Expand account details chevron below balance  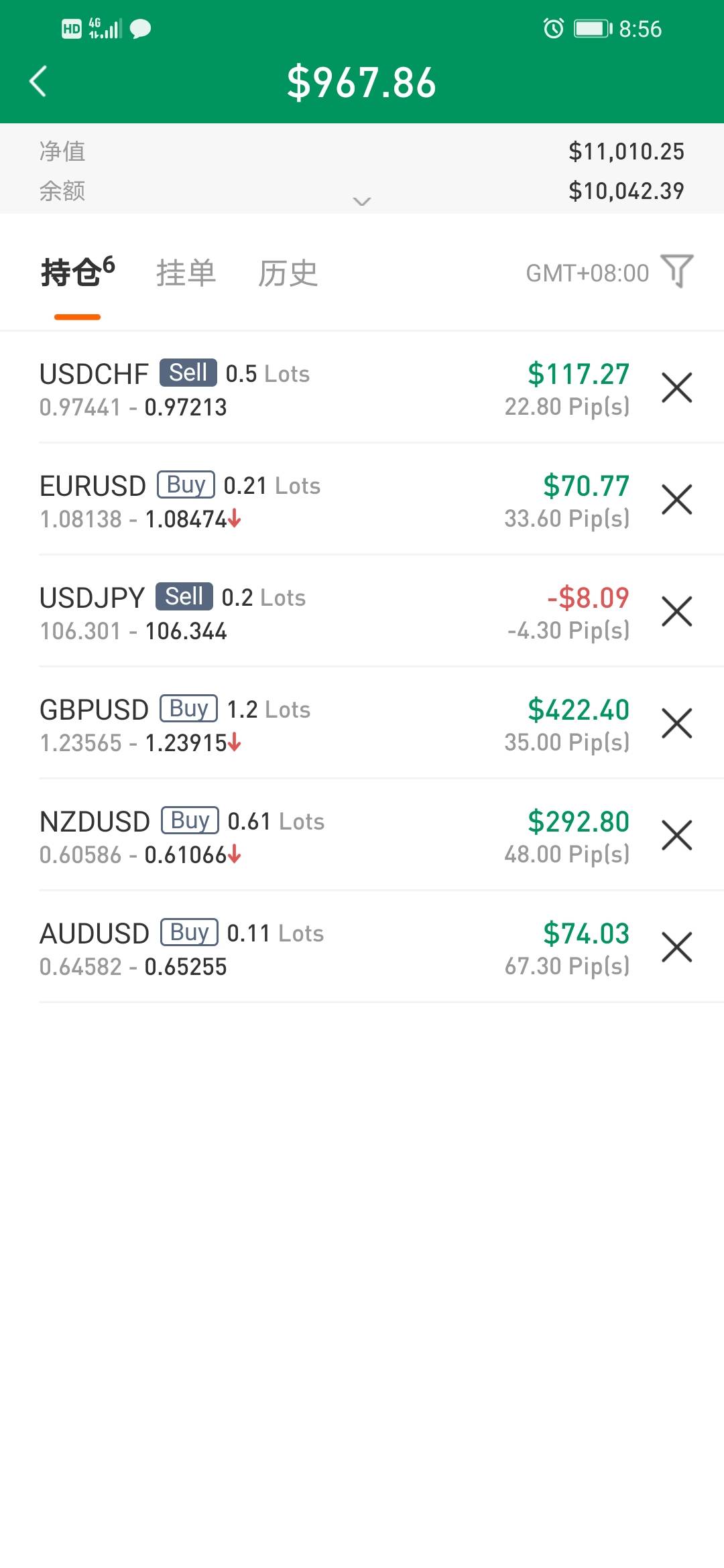click(x=362, y=201)
